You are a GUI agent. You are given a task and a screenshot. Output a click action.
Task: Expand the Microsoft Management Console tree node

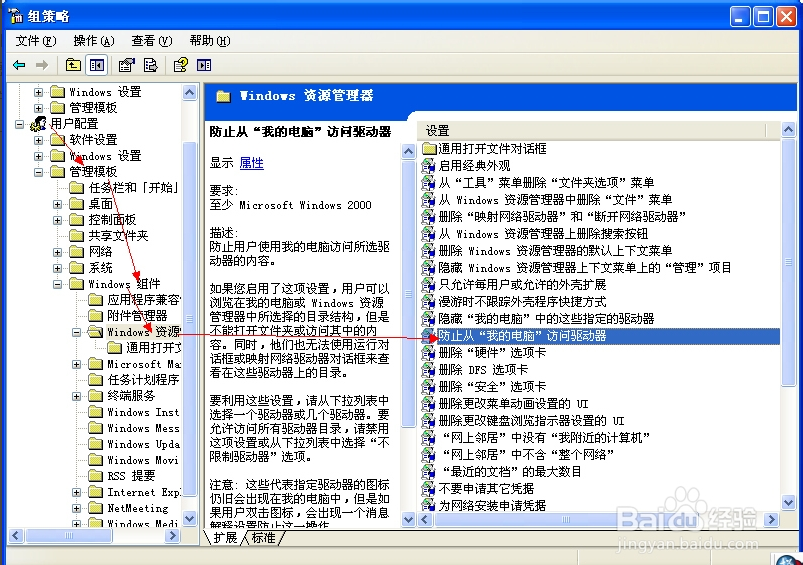pyautogui.click(x=76, y=364)
